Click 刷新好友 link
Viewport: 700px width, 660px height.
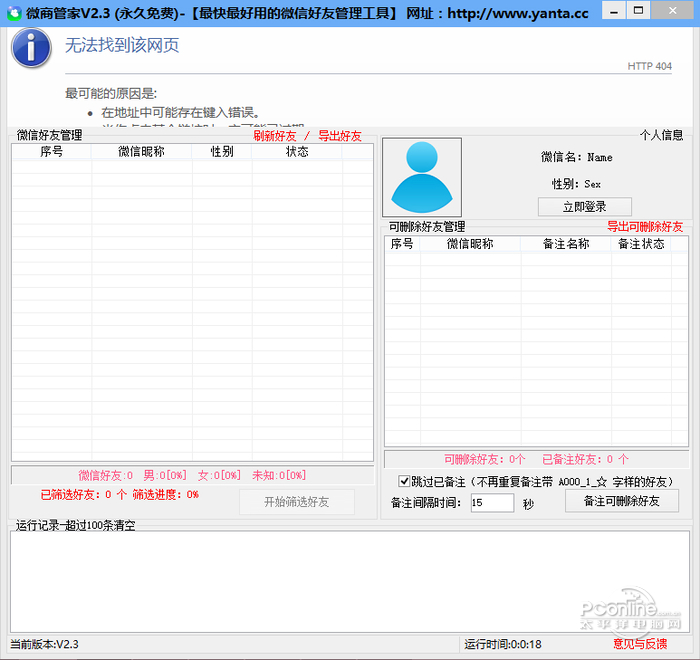click(275, 136)
